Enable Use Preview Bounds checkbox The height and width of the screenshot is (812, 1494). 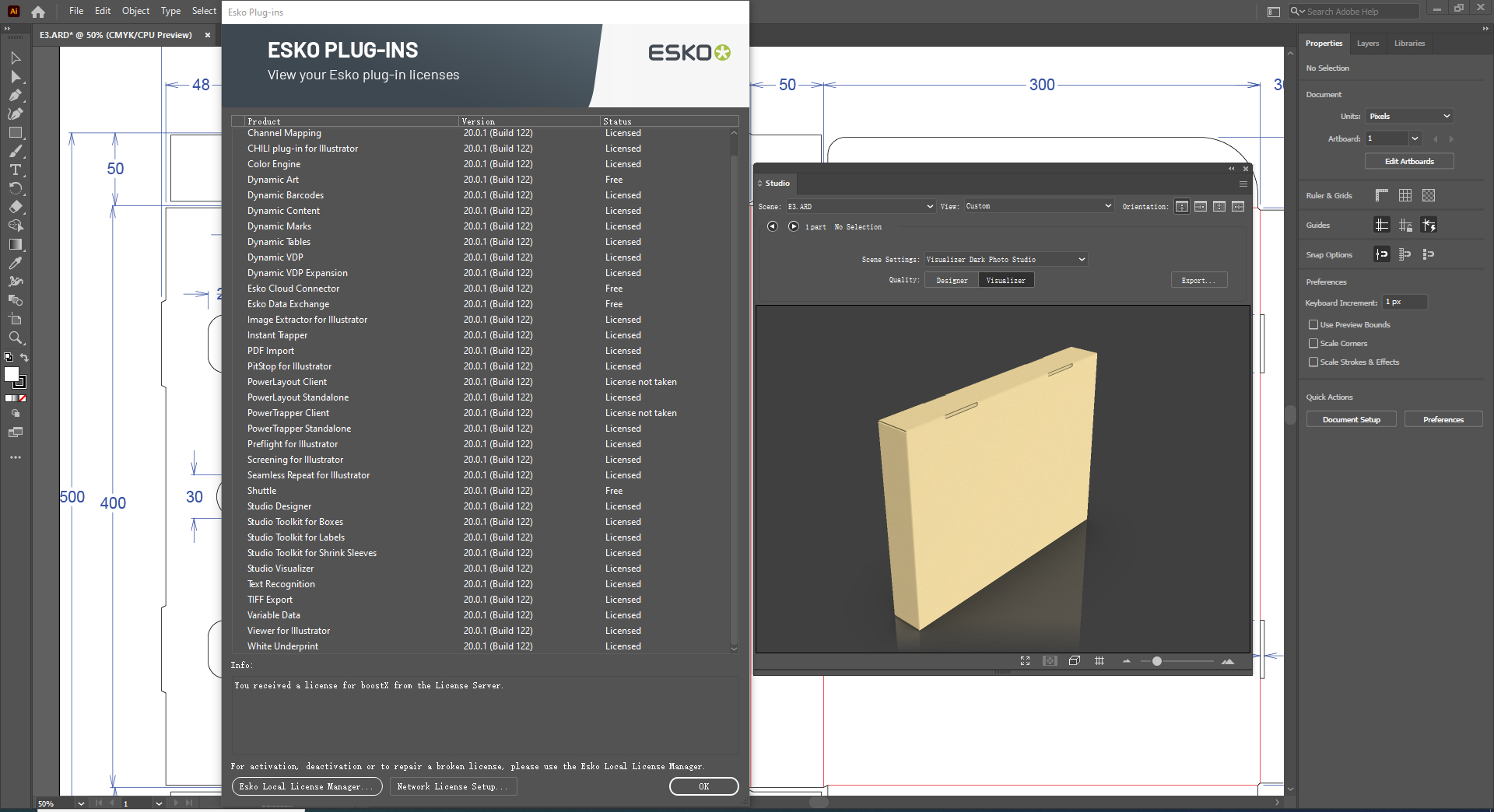pos(1313,324)
